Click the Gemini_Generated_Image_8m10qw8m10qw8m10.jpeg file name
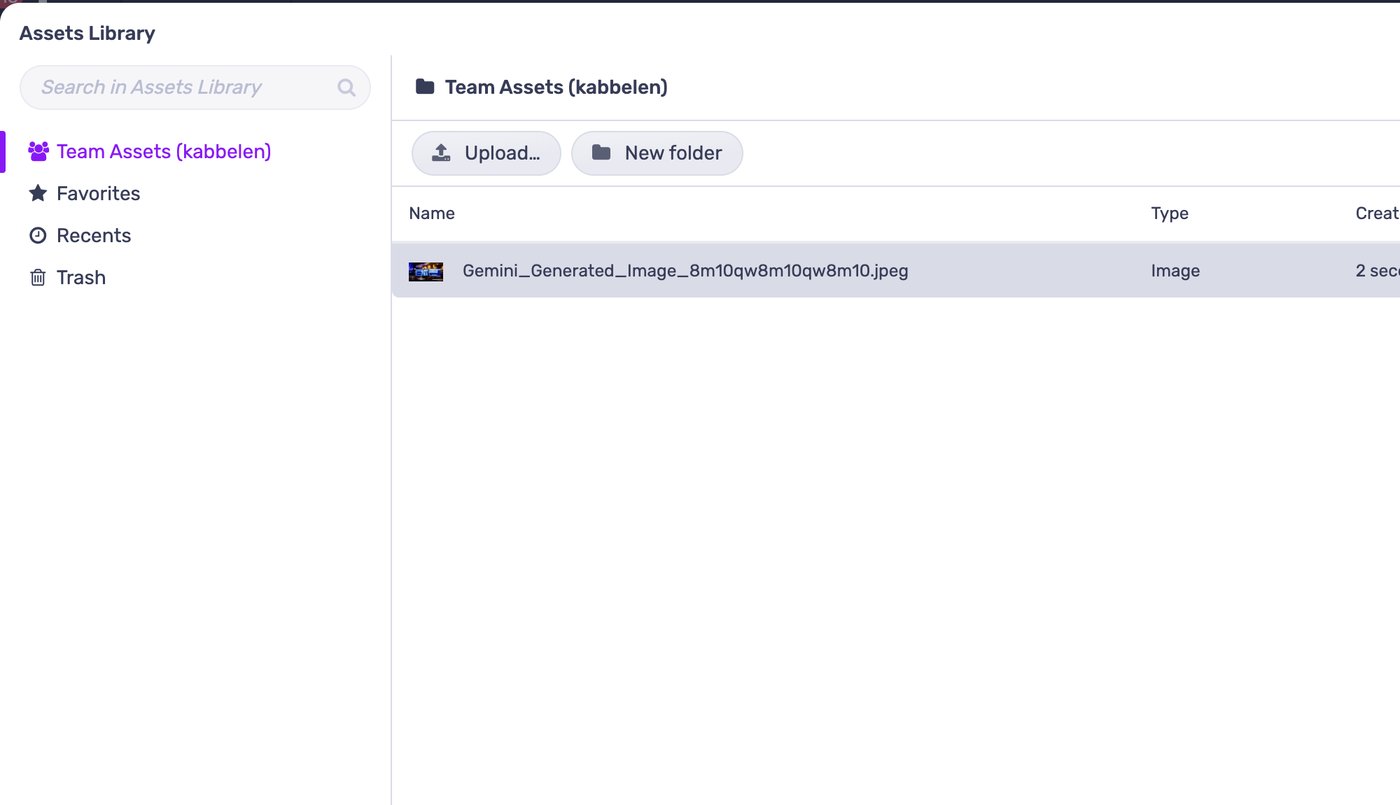1400x805 pixels. pos(685,270)
